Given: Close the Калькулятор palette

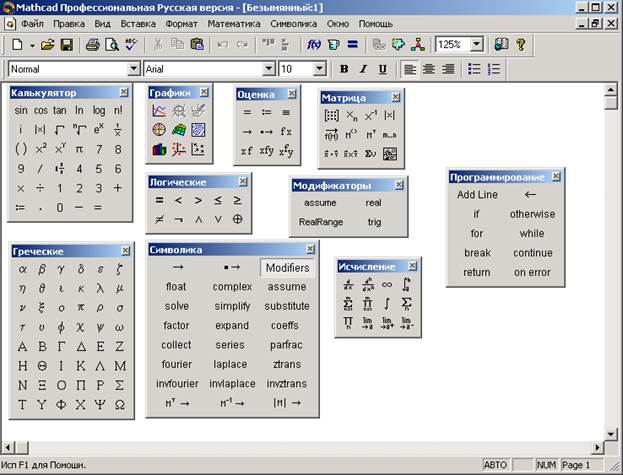Looking at the screenshot, I should tap(124, 92).
